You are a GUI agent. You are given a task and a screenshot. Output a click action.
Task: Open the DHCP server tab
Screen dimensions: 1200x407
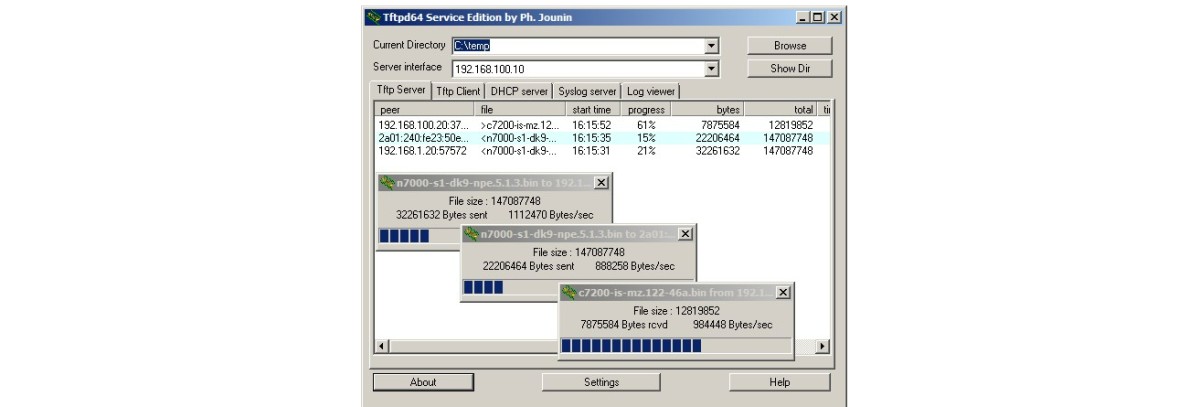519,91
